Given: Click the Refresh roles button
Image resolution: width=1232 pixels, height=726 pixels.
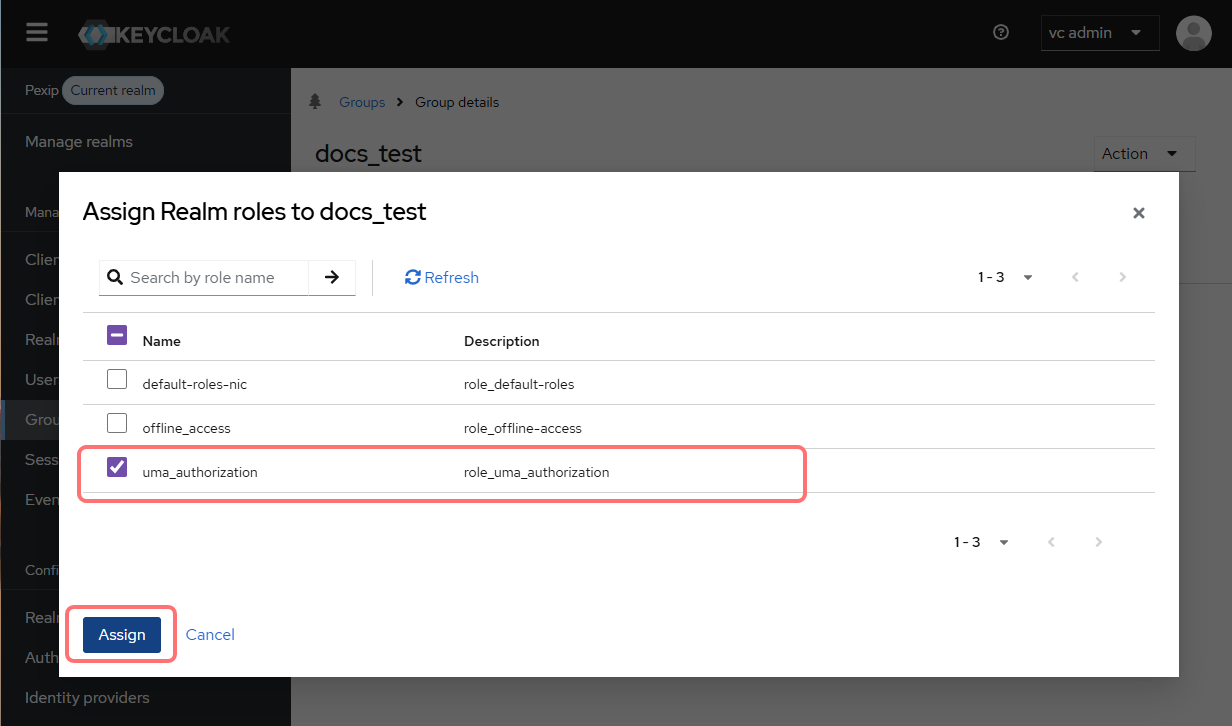Looking at the screenshot, I should click(442, 277).
